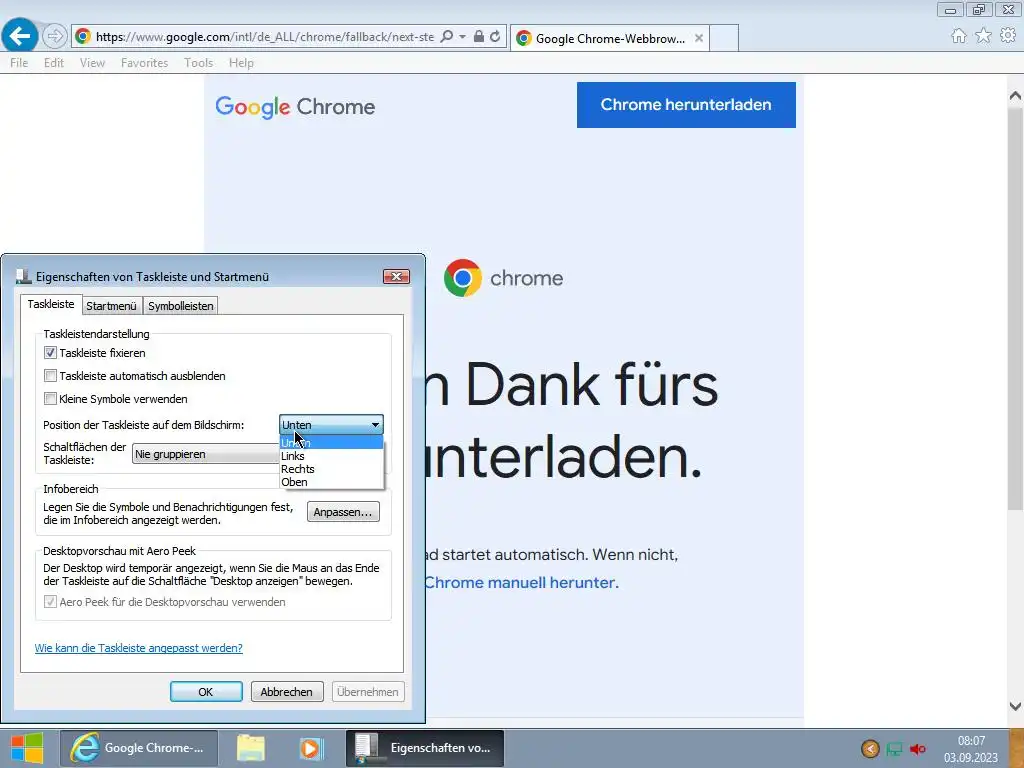Click the URL address field
Screen dimensions: 1024x768
pos(264,37)
